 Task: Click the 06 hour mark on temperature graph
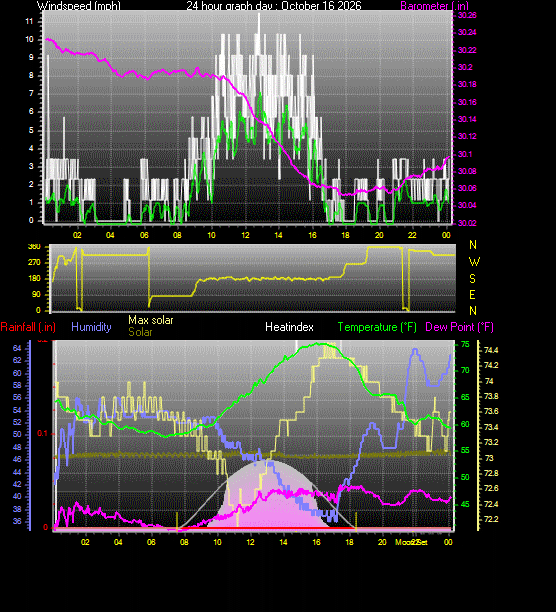151,542
